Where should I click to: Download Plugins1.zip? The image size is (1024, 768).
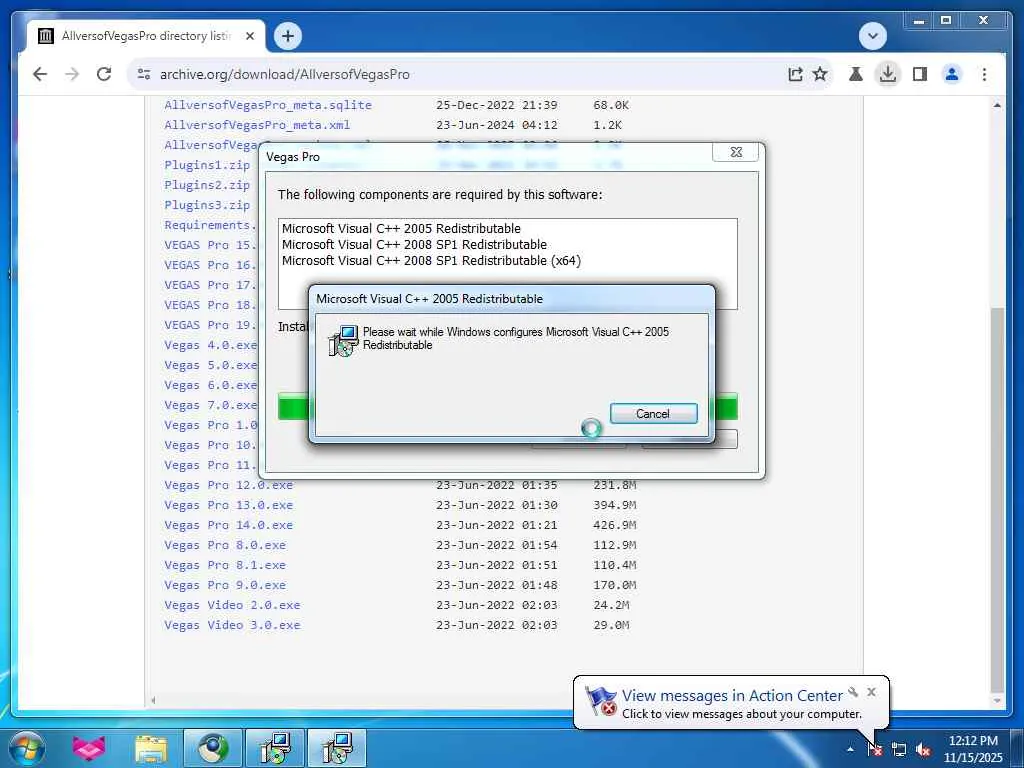207,165
